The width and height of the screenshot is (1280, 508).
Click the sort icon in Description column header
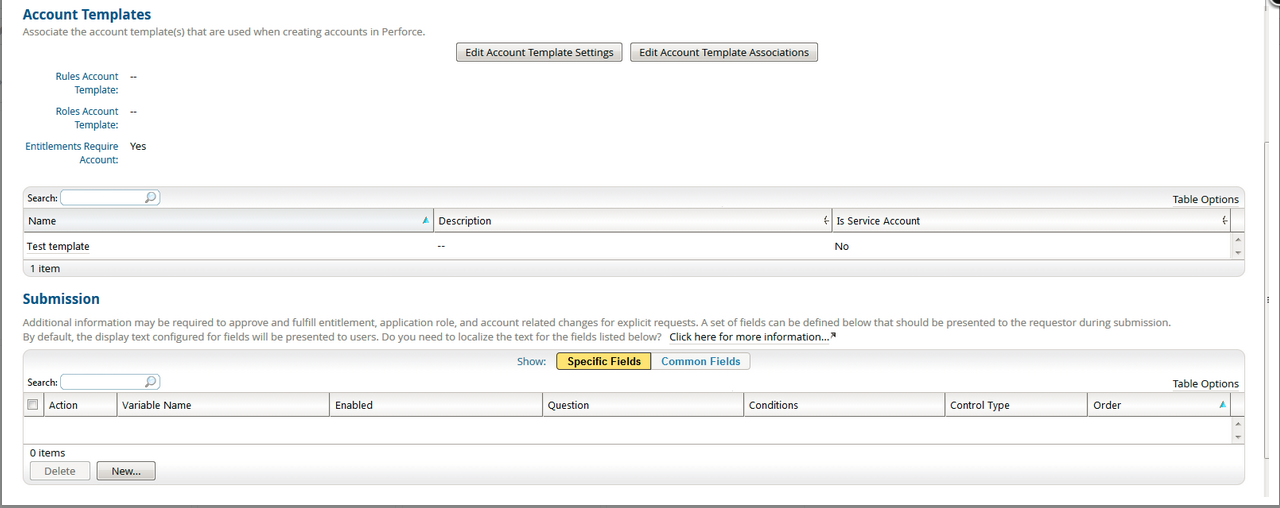pos(825,221)
